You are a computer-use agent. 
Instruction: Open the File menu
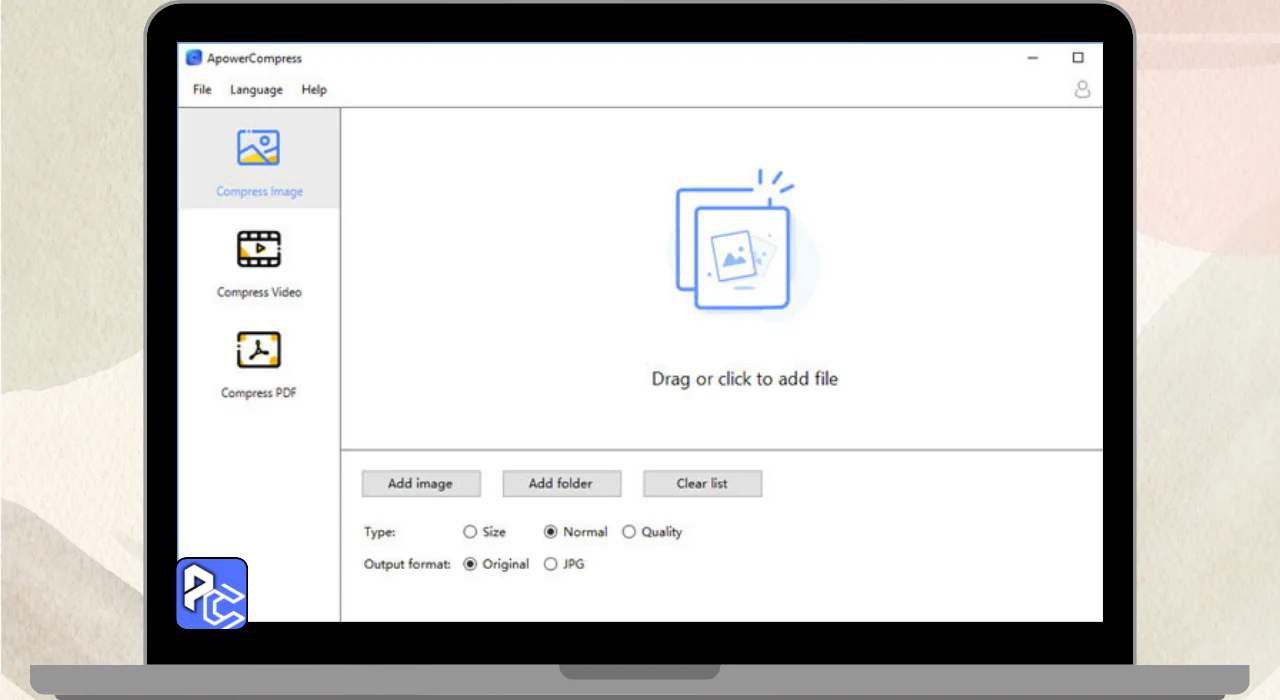point(202,89)
